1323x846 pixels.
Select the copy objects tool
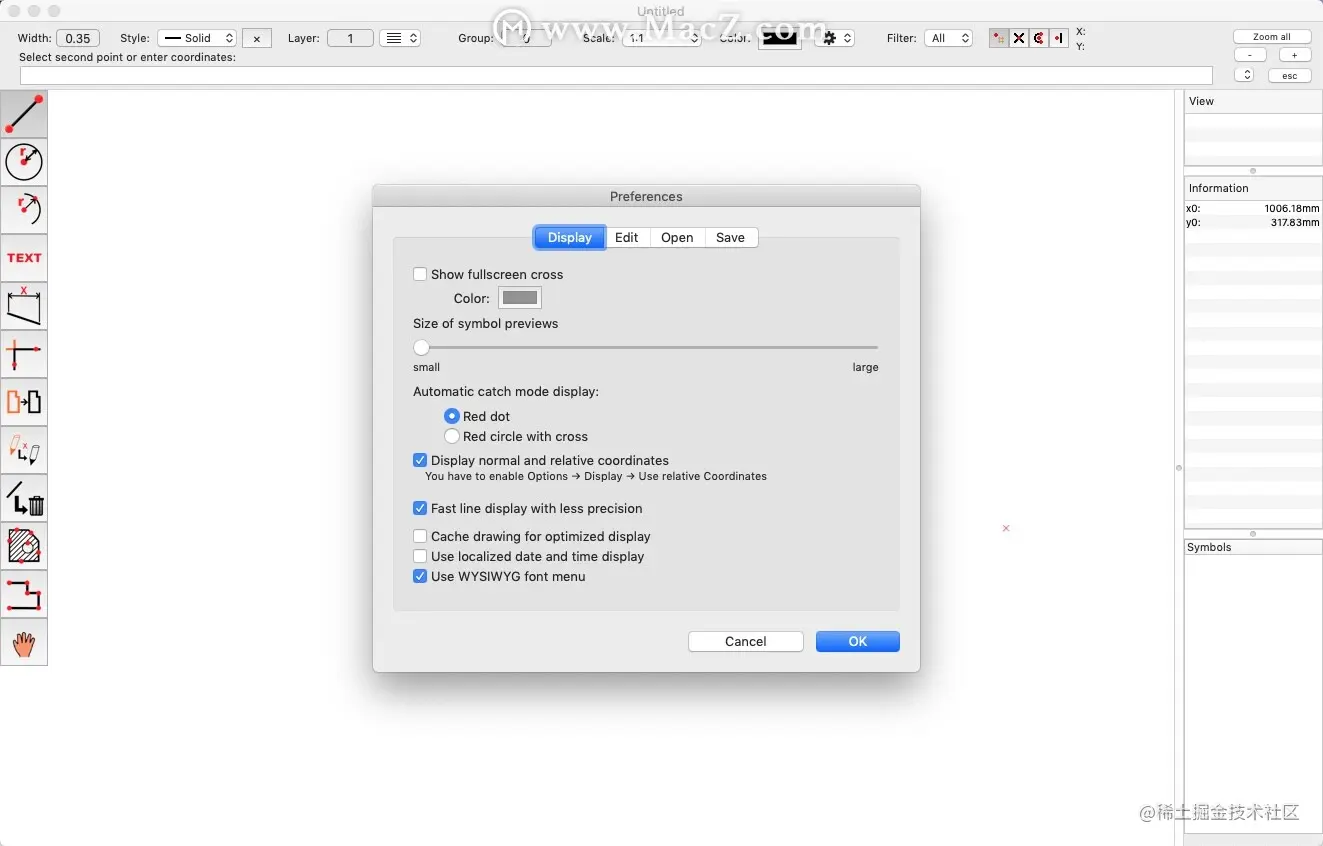(x=24, y=402)
